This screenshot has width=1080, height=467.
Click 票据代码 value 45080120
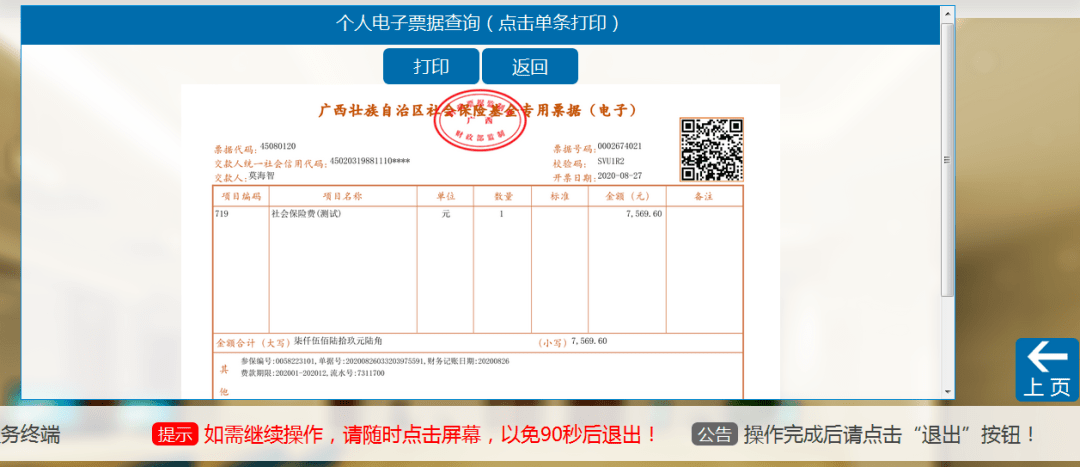278,147
